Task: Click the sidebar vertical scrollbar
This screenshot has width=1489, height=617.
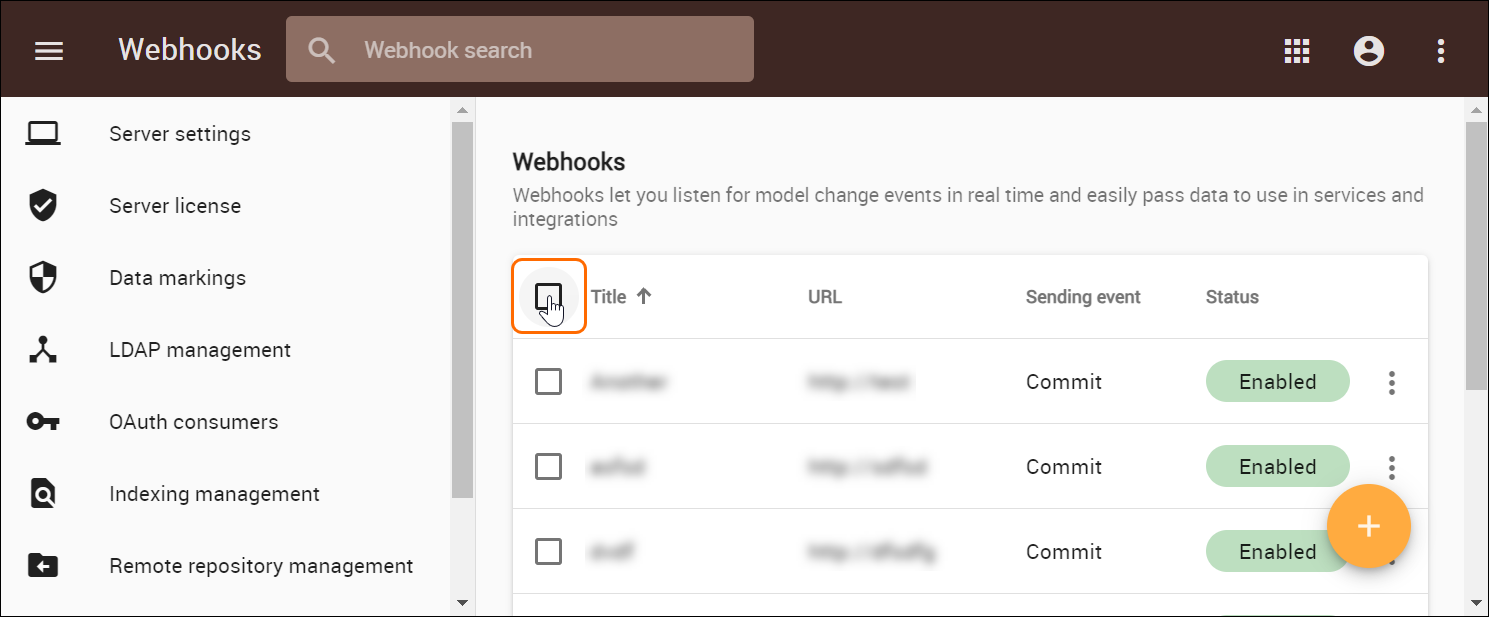Action: click(462, 310)
